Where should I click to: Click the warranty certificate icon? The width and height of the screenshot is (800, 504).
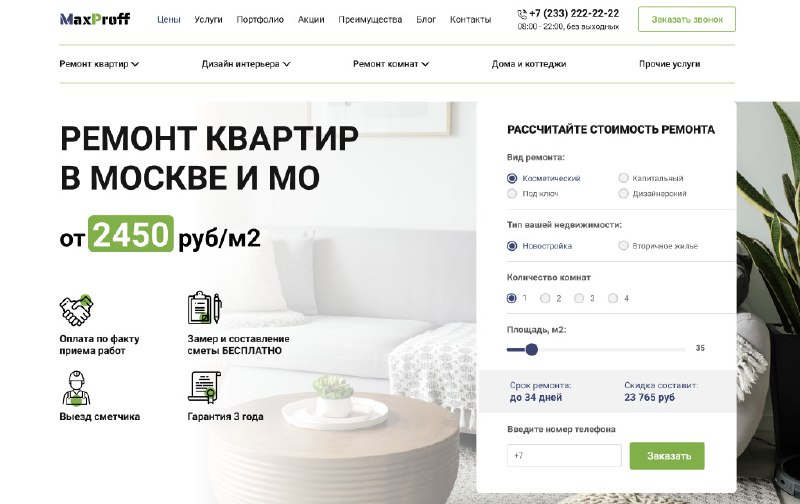[x=204, y=387]
